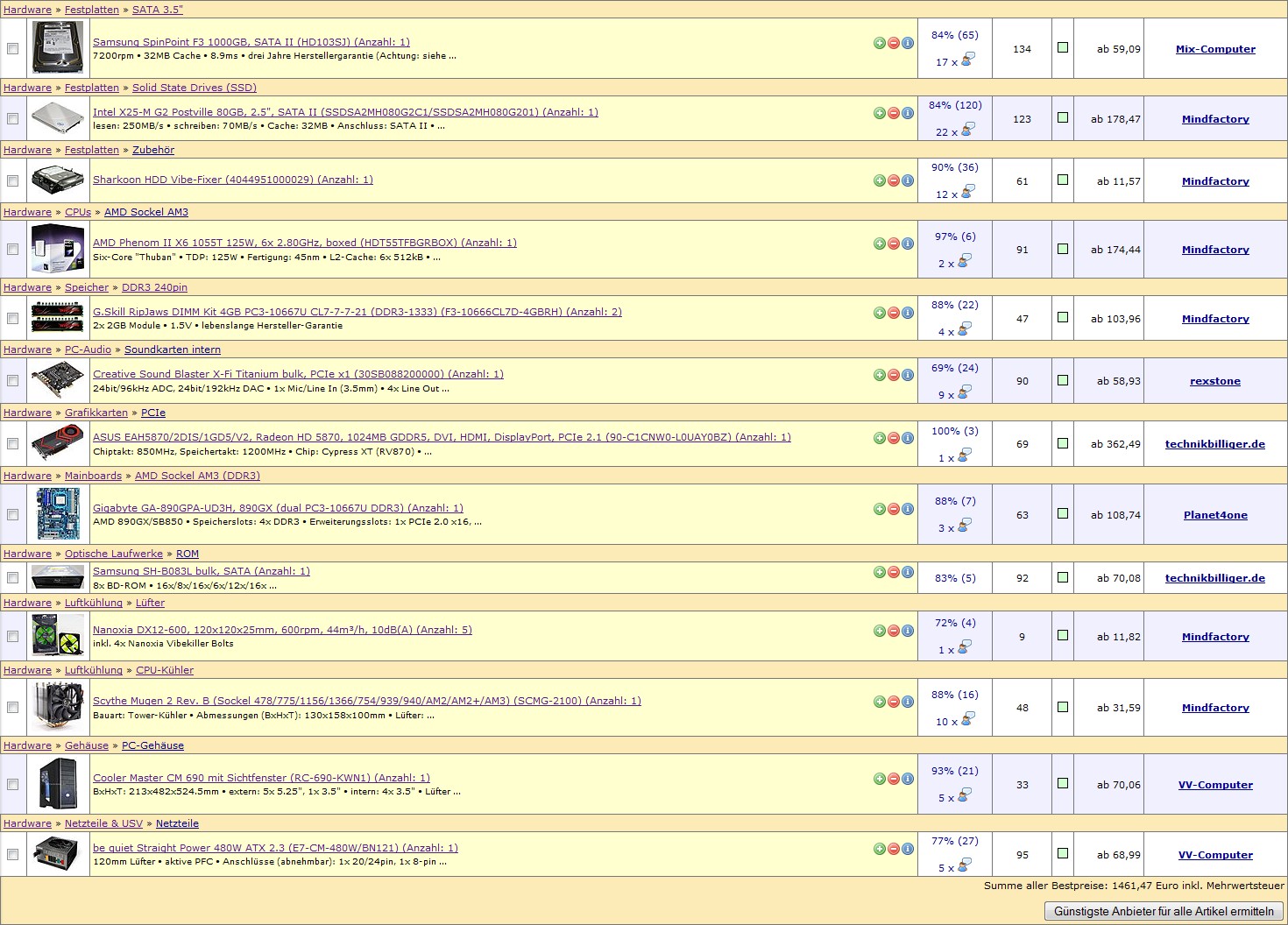The image size is (1288, 925).
Task: Tick checkbox for Samsung SpinPoint F3 row
Action: point(12,49)
